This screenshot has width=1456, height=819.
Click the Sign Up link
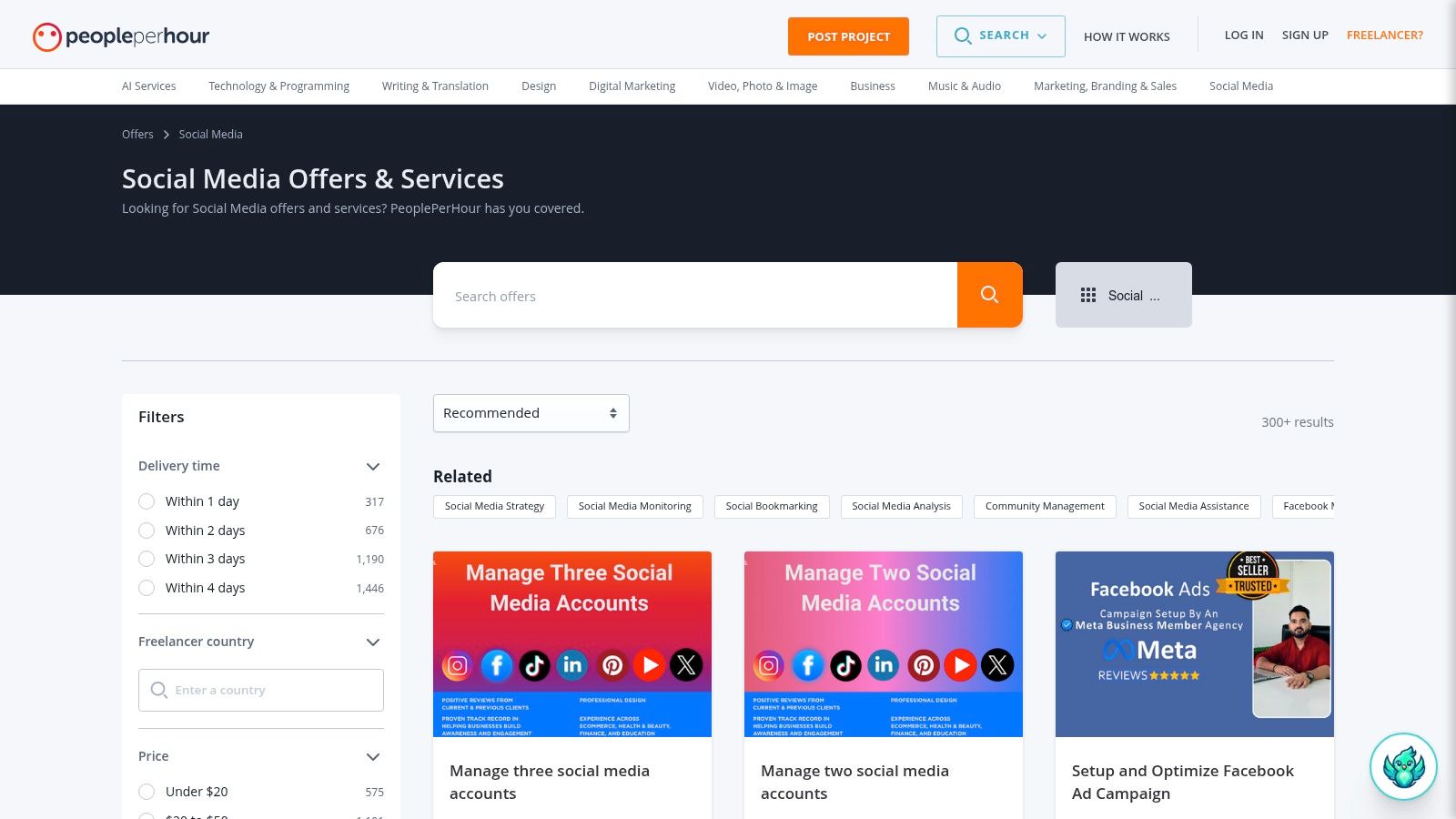(1305, 35)
